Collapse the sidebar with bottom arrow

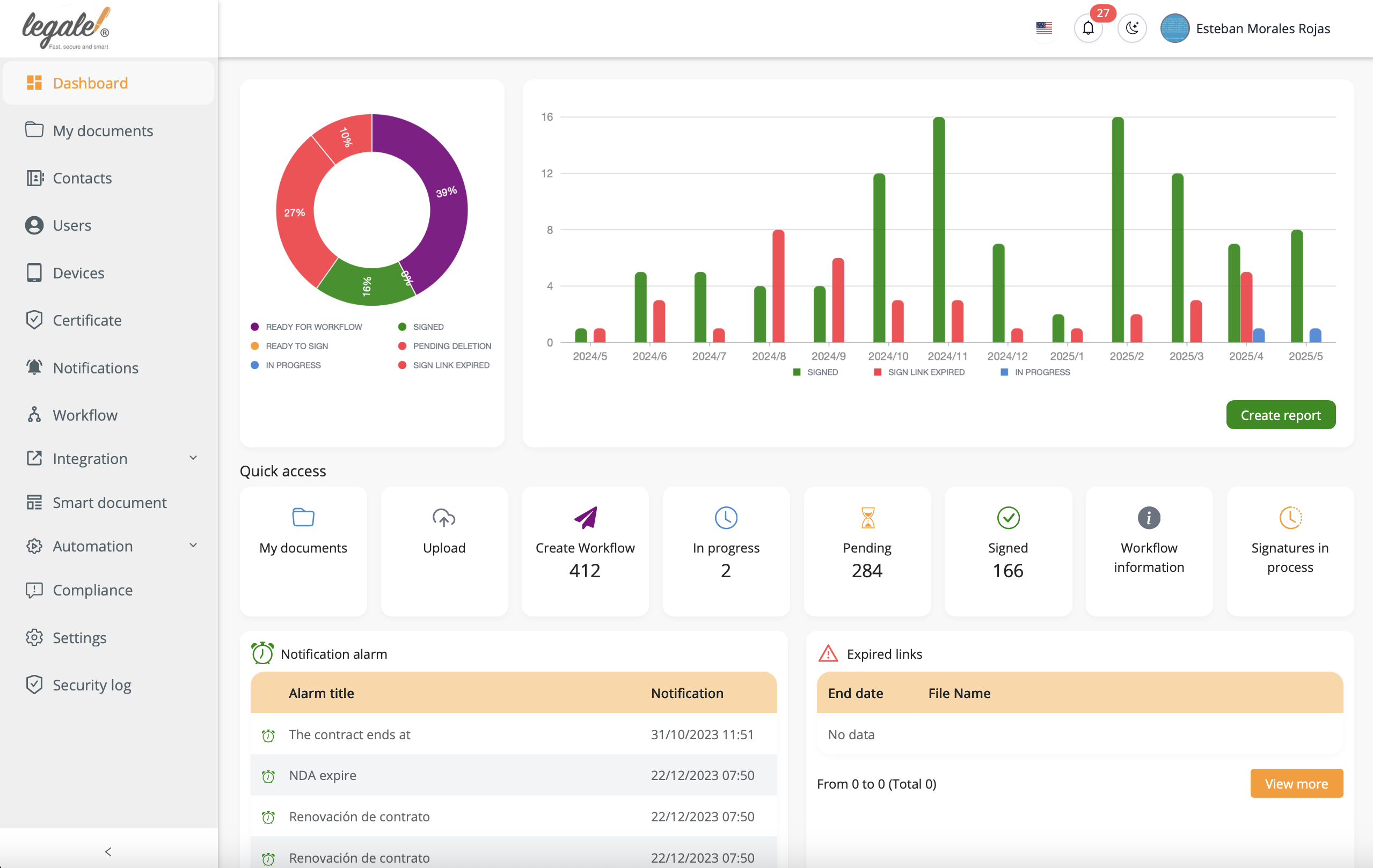[x=108, y=851]
